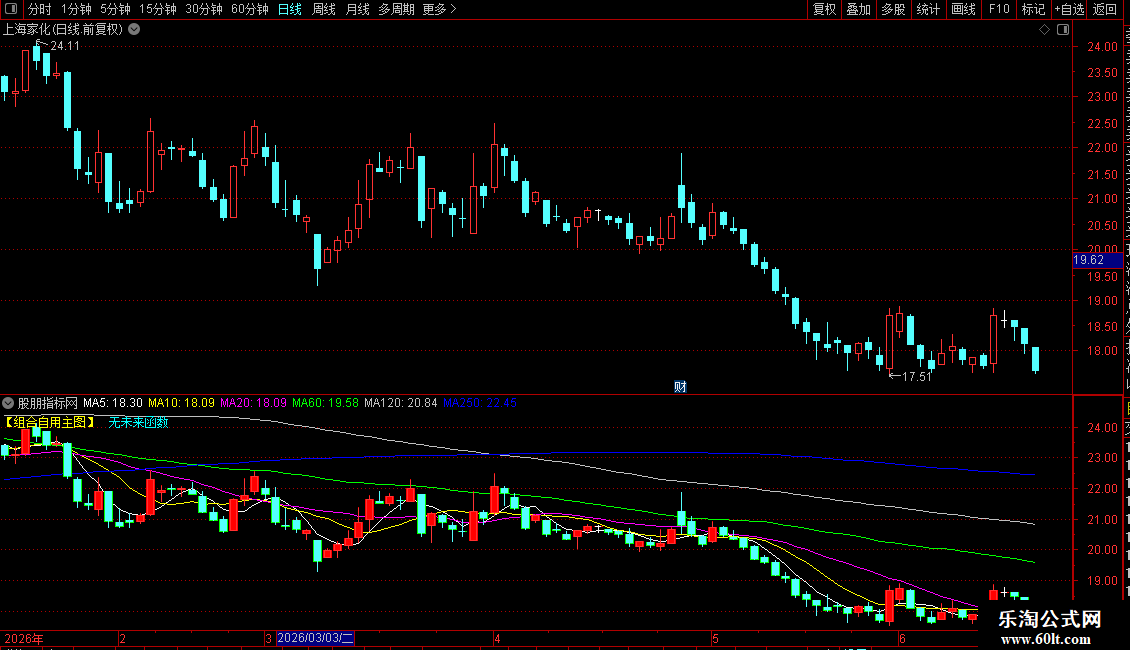Click the 【组合自用主图】 indicator label
The width and height of the screenshot is (1130, 650).
[x=49, y=422]
